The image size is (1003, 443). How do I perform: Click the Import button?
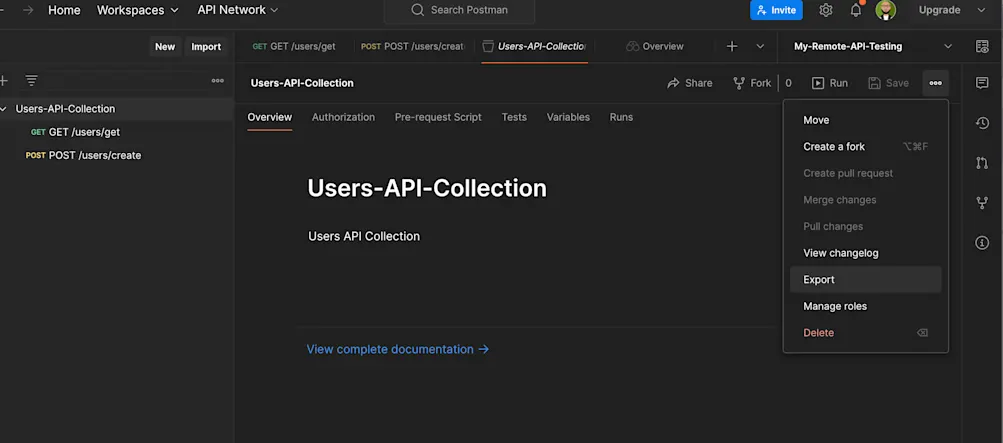[206, 47]
